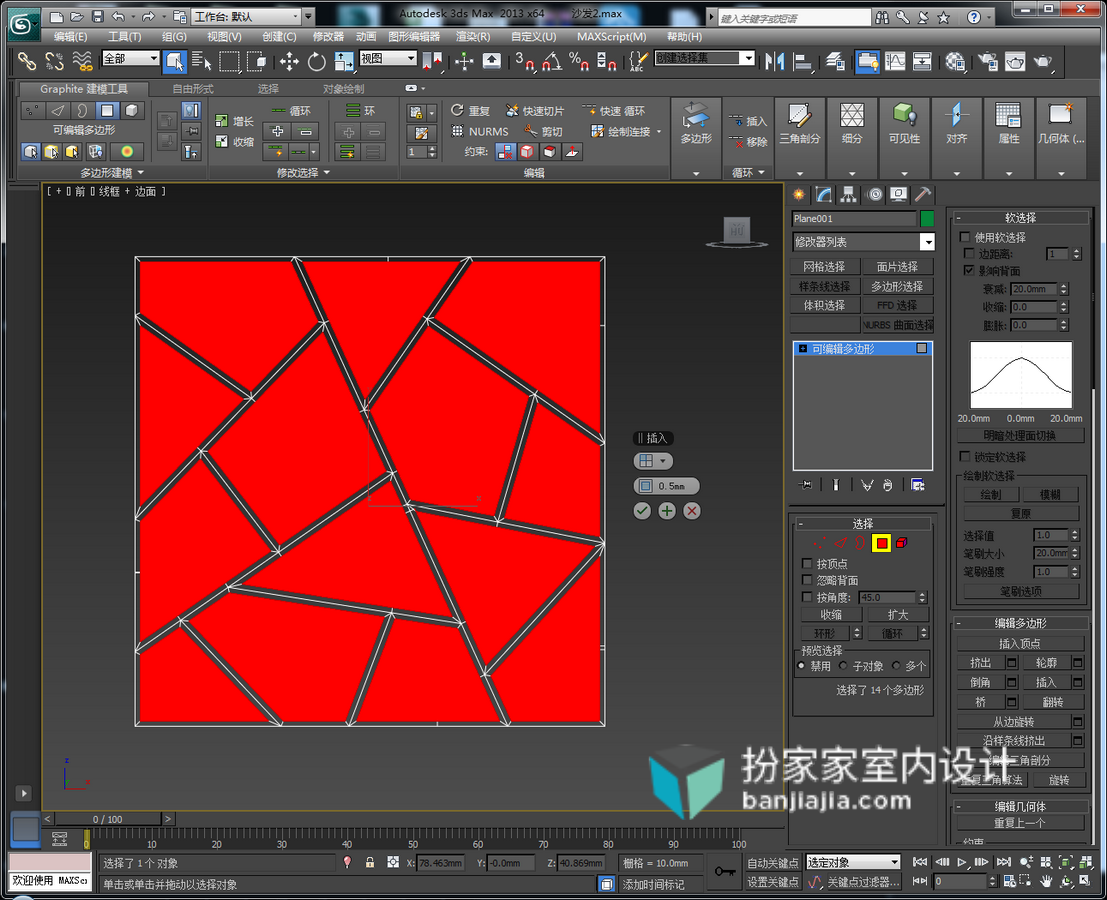Switch to the Hierarchy command panel
The height and width of the screenshot is (900, 1107).
(x=848, y=194)
